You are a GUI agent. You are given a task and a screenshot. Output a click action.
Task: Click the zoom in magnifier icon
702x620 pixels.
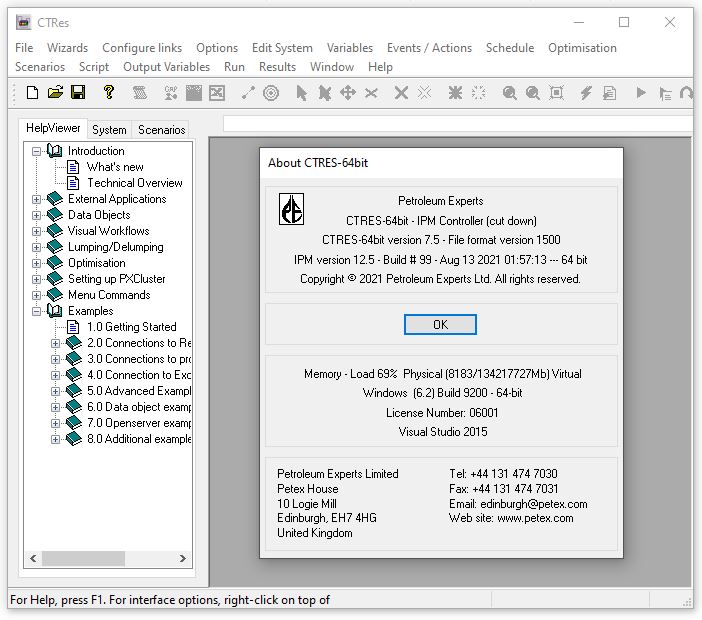coord(509,93)
